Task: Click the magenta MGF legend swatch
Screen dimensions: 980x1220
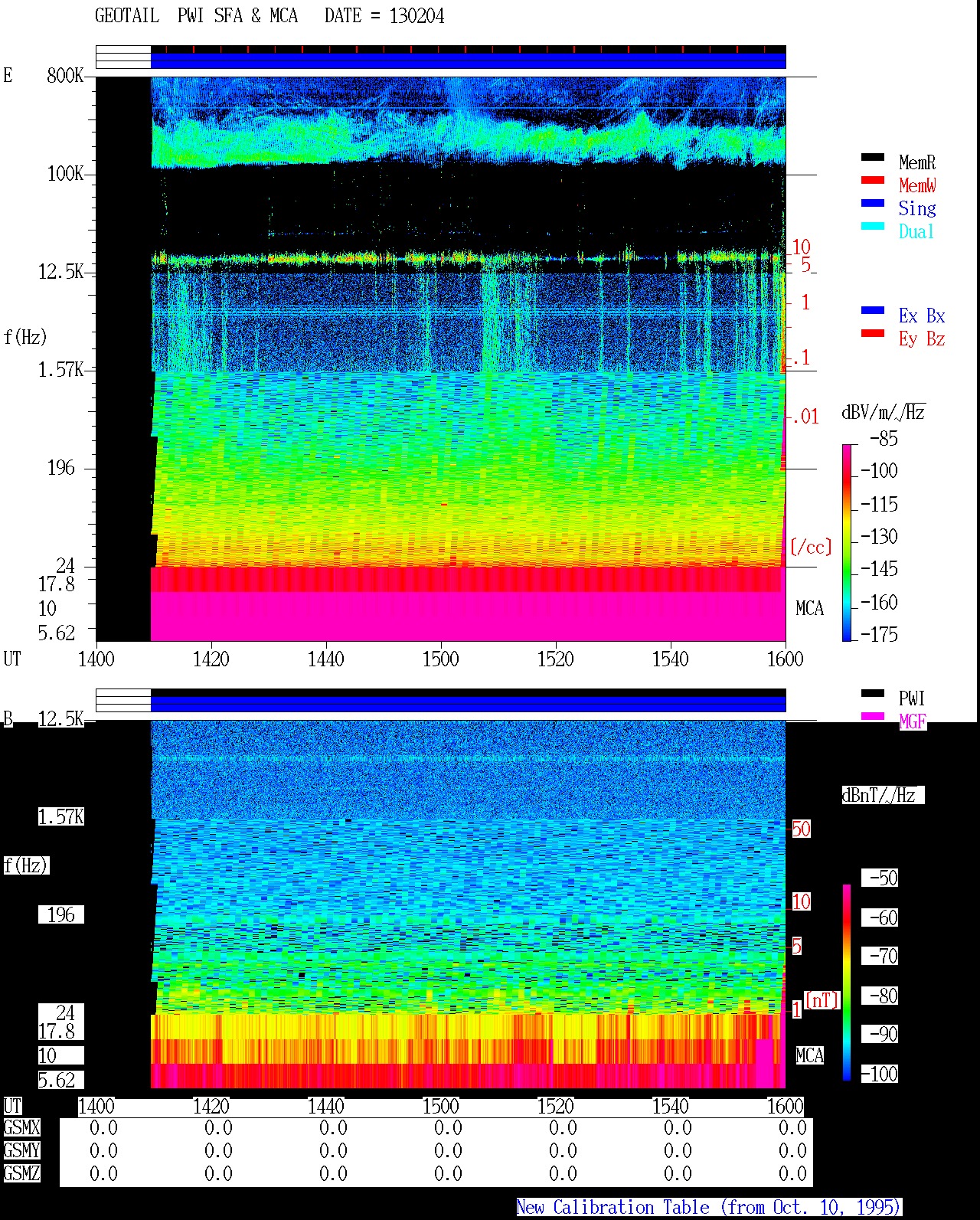Action: [872, 717]
